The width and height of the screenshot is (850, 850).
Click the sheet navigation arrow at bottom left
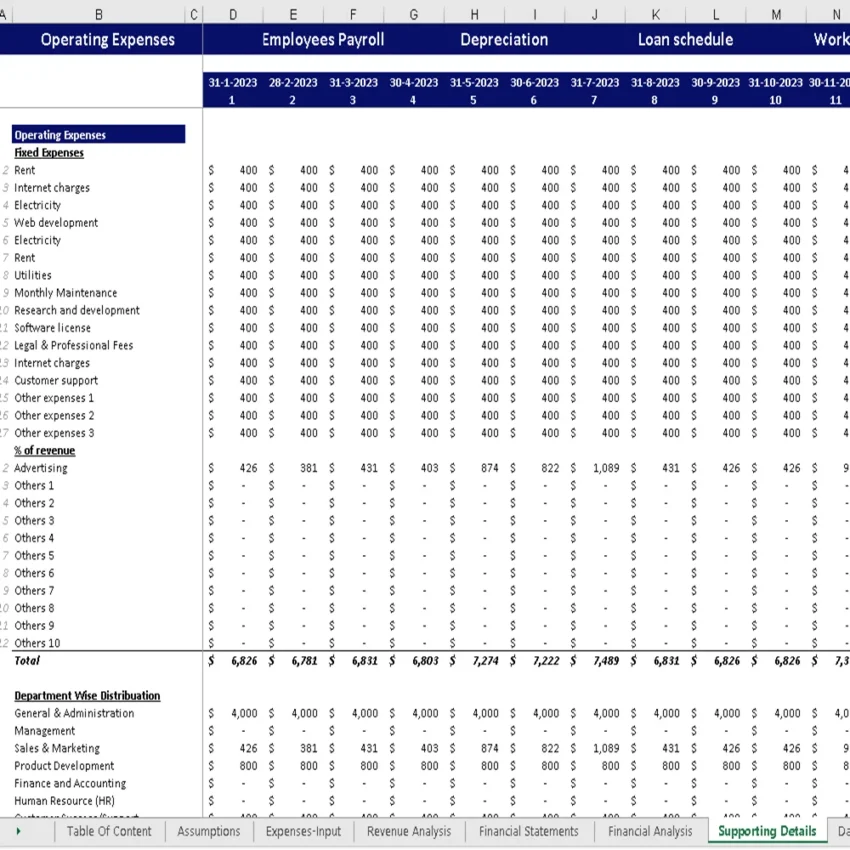coord(18,831)
